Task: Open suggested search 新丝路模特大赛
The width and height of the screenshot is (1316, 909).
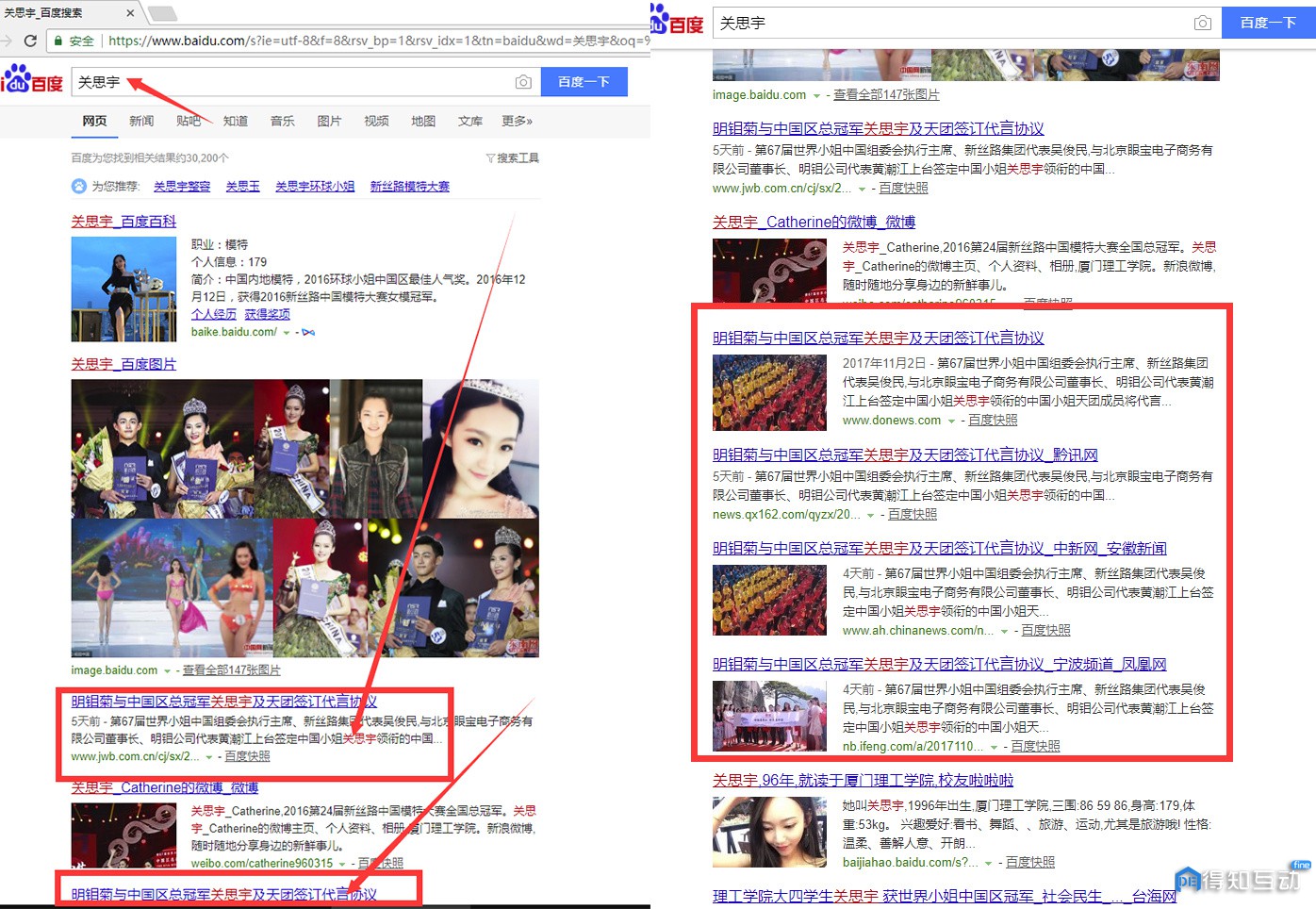Action: [x=410, y=187]
